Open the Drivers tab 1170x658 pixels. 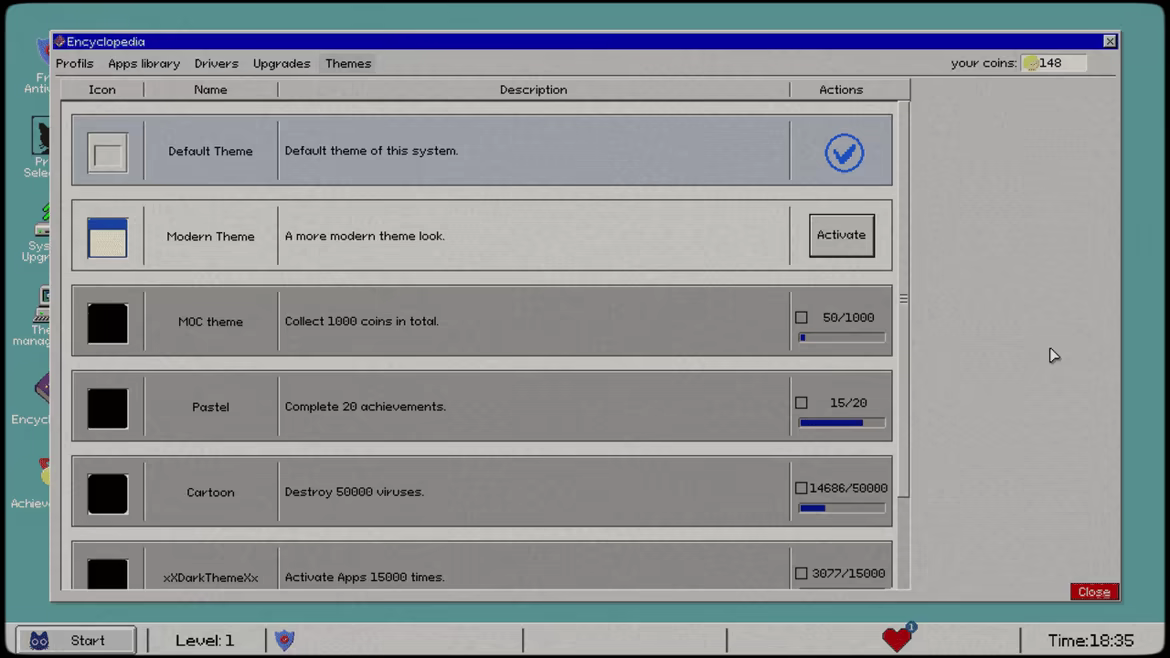pos(216,63)
